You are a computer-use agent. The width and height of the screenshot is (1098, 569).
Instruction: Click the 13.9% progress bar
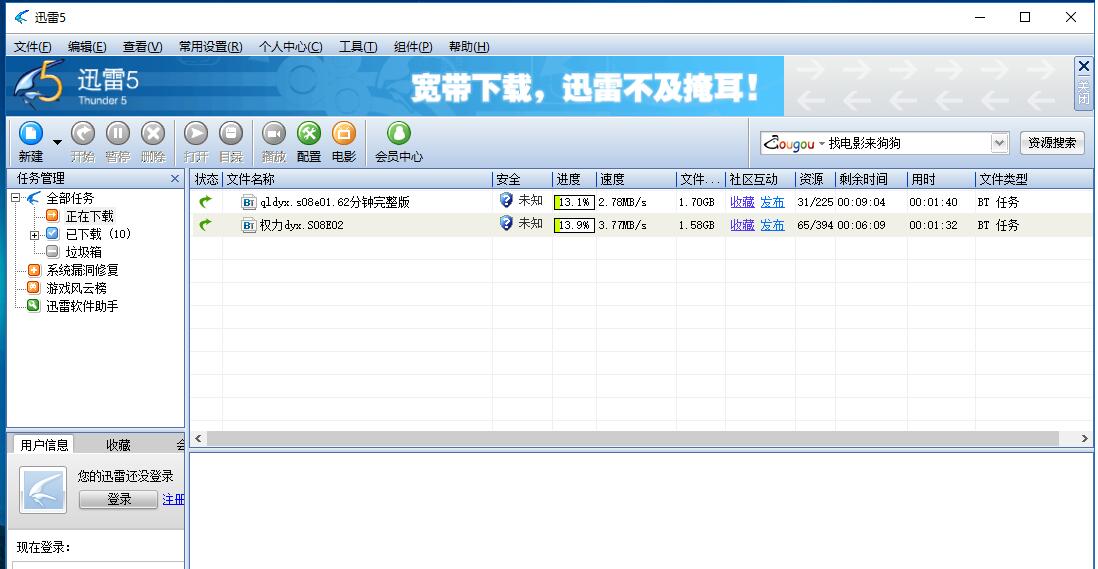pyautogui.click(x=574, y=225)
